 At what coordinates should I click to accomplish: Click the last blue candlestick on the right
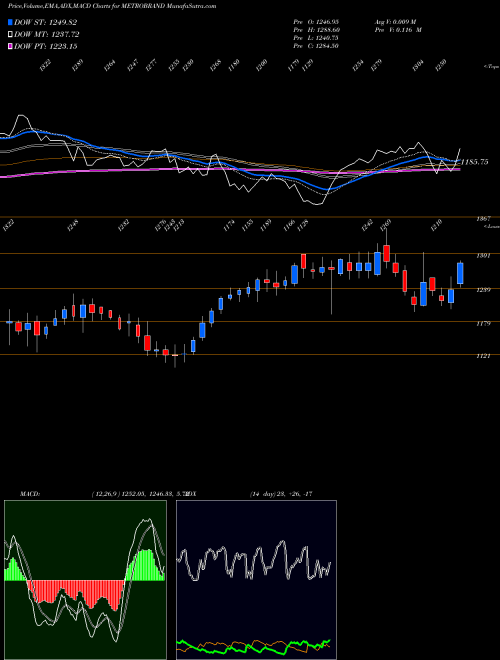point(460,274)
